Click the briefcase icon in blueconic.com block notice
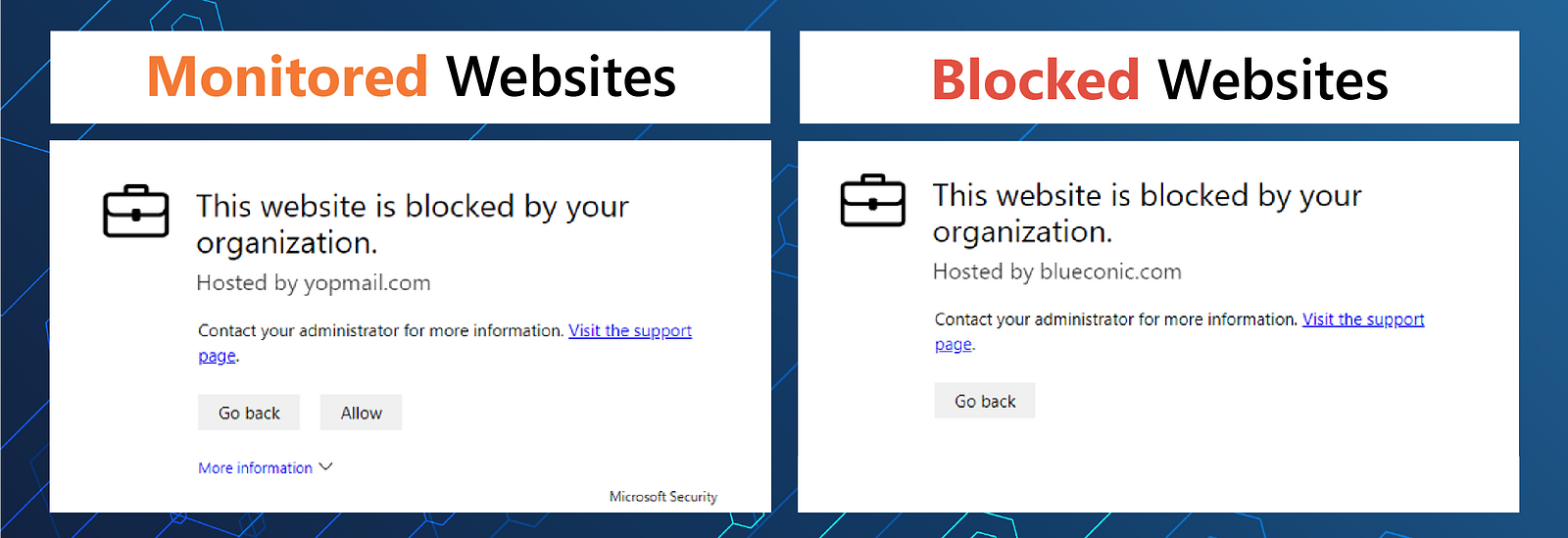Viewport: 1568px width, 538px height. point(873,200)
